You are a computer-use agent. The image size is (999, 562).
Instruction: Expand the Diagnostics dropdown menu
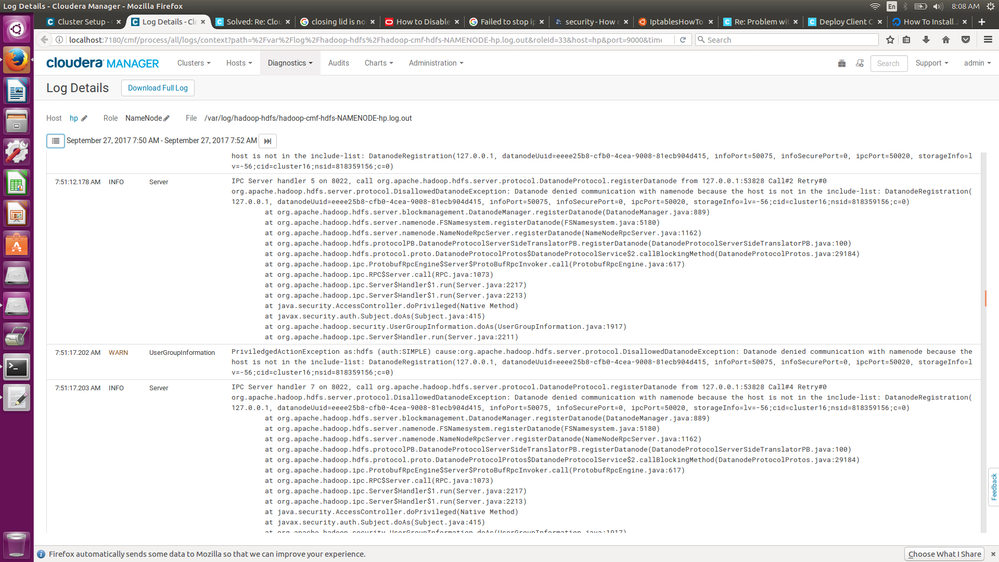coord(290,63)
